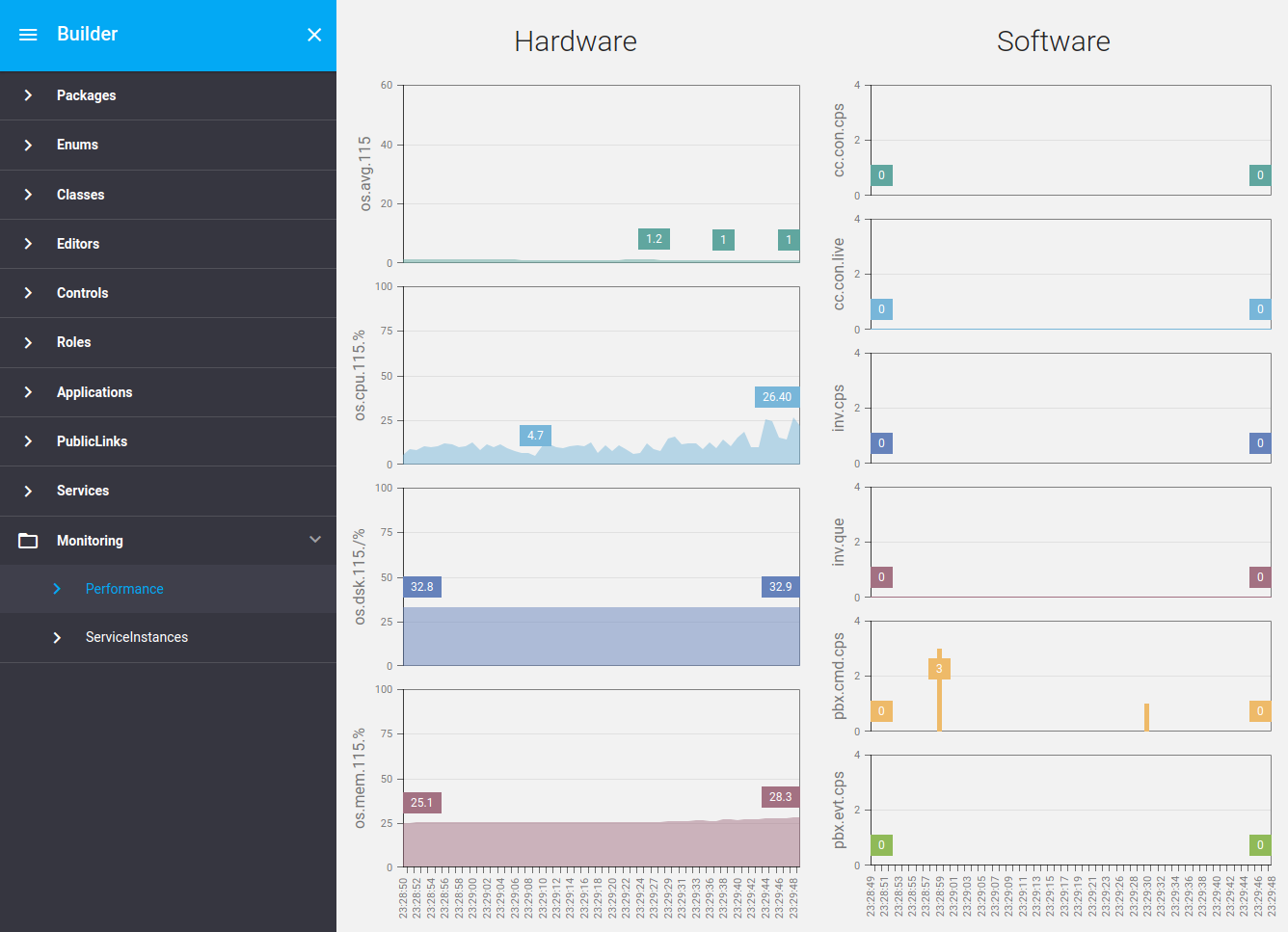Click the 26.40 label on os.cpu chart
The width and height of the screenshot is (1288, 932).
[777, 397]
